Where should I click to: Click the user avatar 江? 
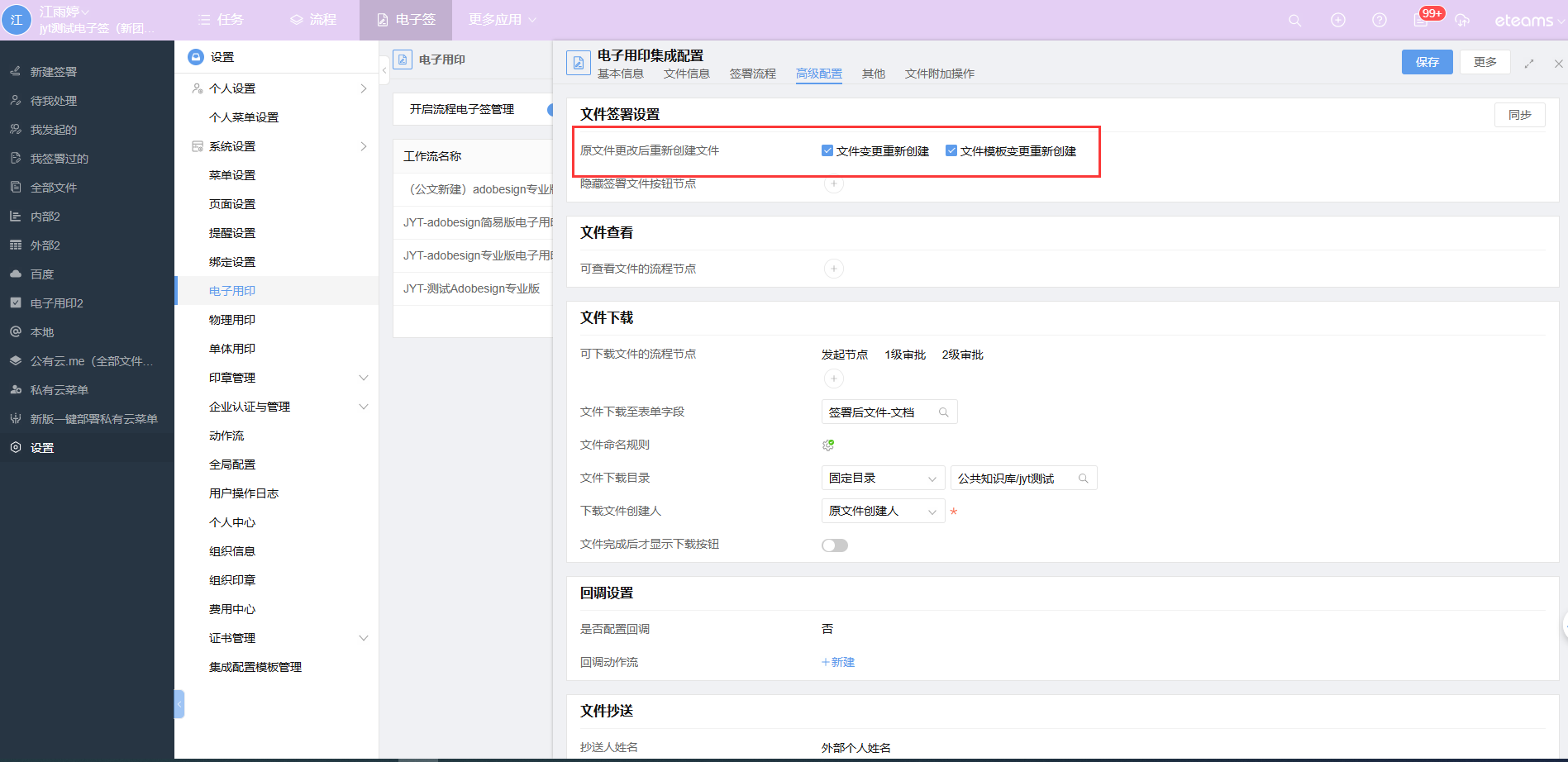[17, 20]
